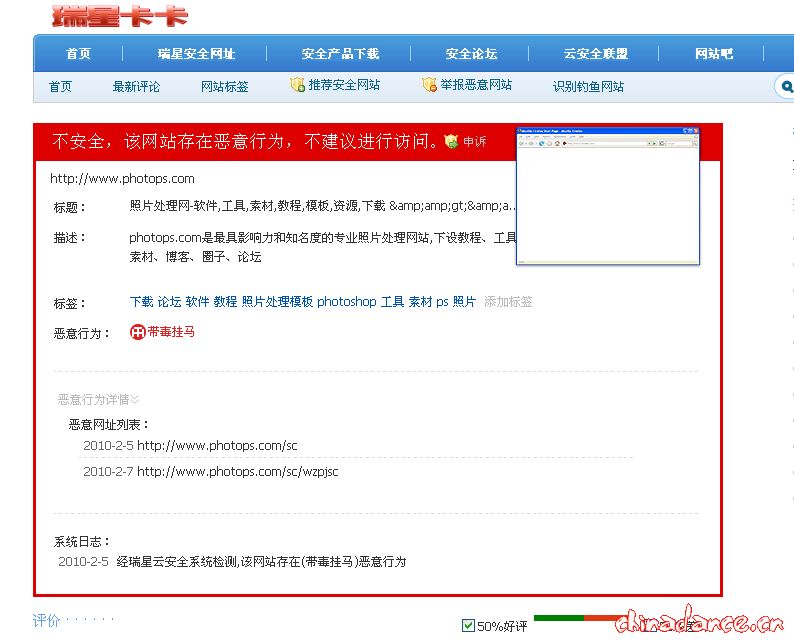794x644 pixels.
Task: Click the photoshop tag
Action: [346, 302]
